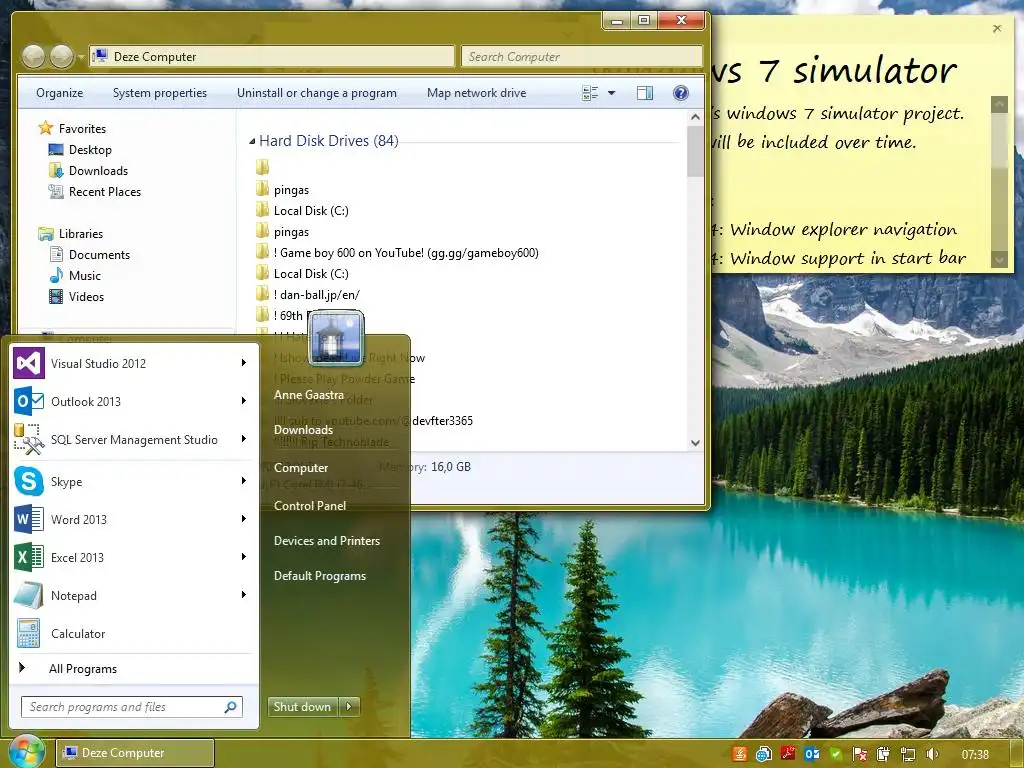This screenshot has height=768, width=1024.
Task: Click the power plug battery tray icon
Action: [884, 754]
